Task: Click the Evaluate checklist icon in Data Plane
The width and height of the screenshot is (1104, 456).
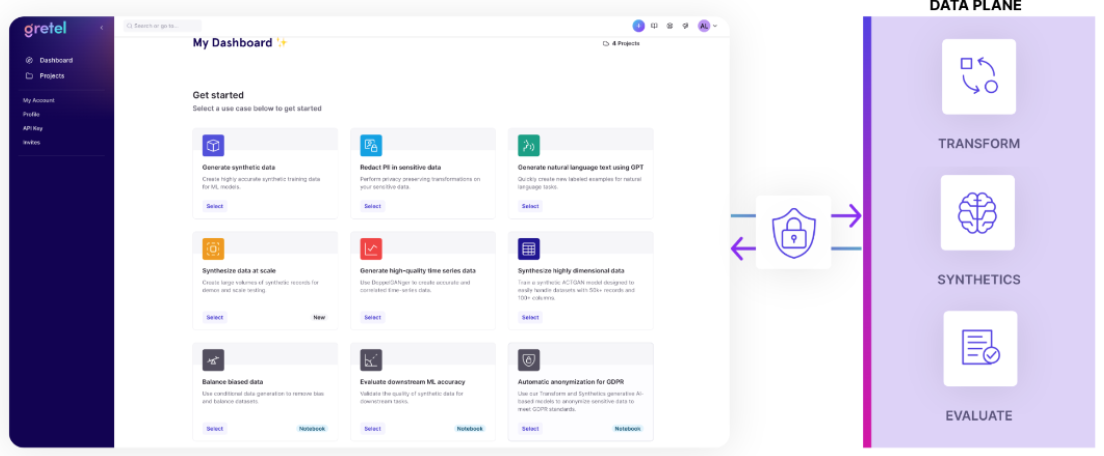Action: (x=980, y=348)
